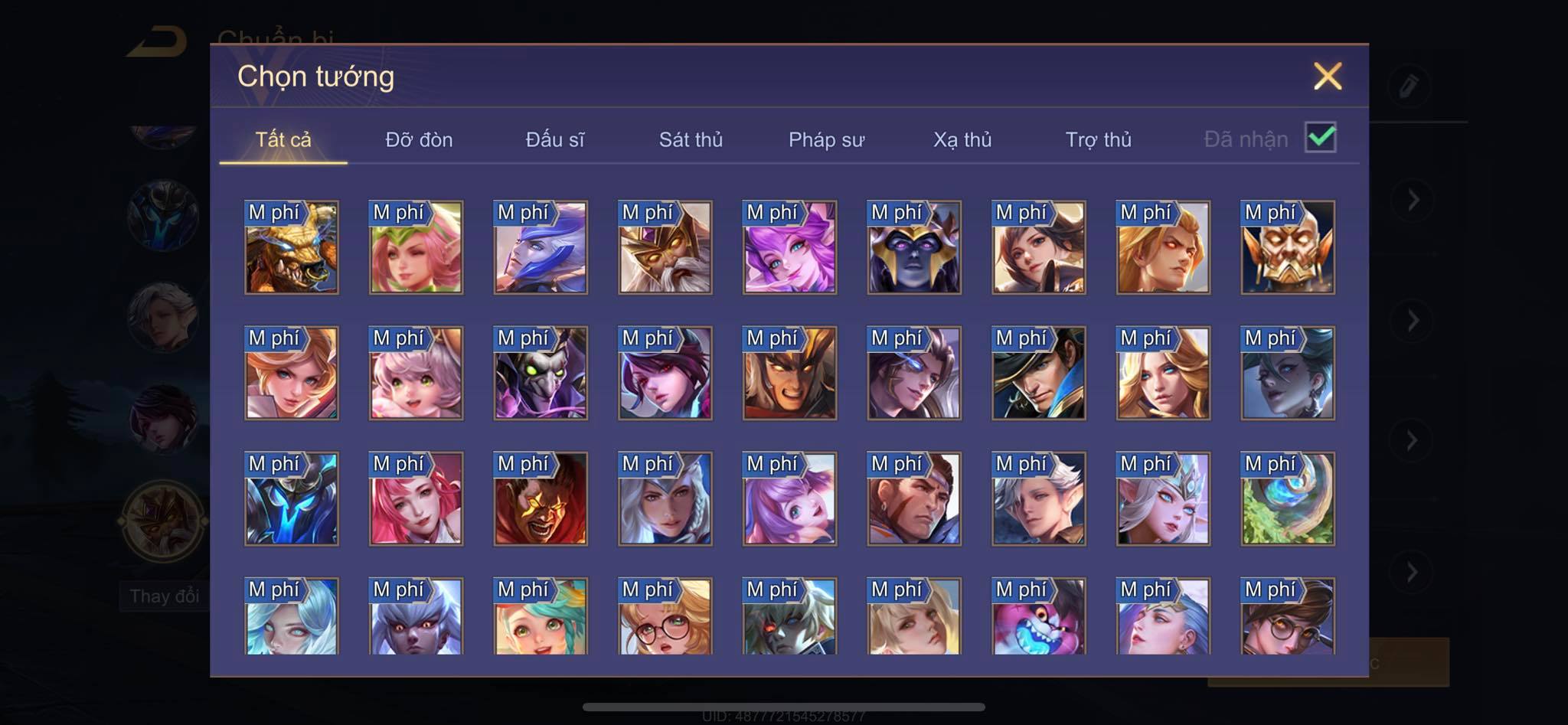Select the blonde girl with round glasses
Screen dimensions: 1568x725
pos(665,616)
